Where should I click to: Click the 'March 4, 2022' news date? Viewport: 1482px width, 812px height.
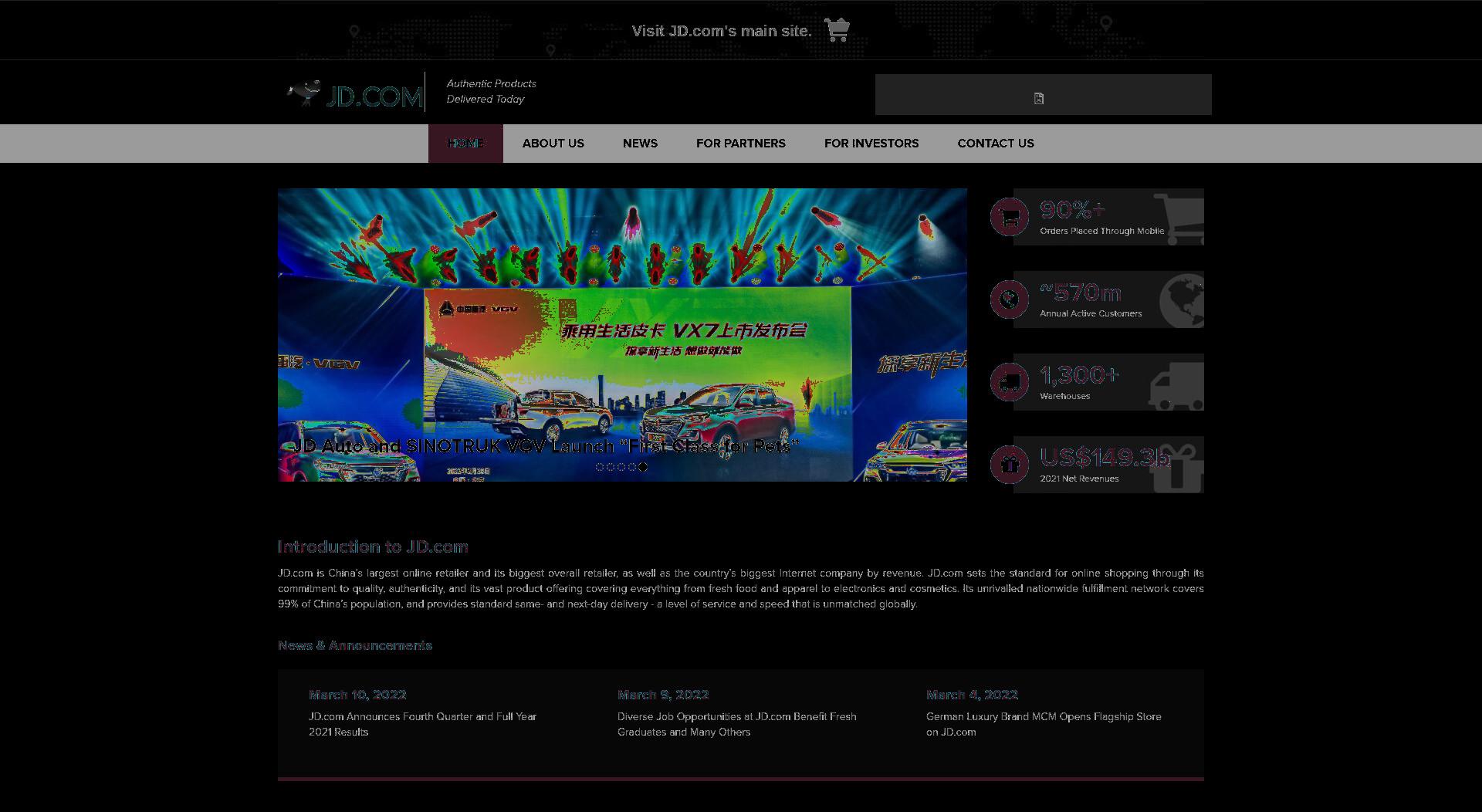click(972, 695)
